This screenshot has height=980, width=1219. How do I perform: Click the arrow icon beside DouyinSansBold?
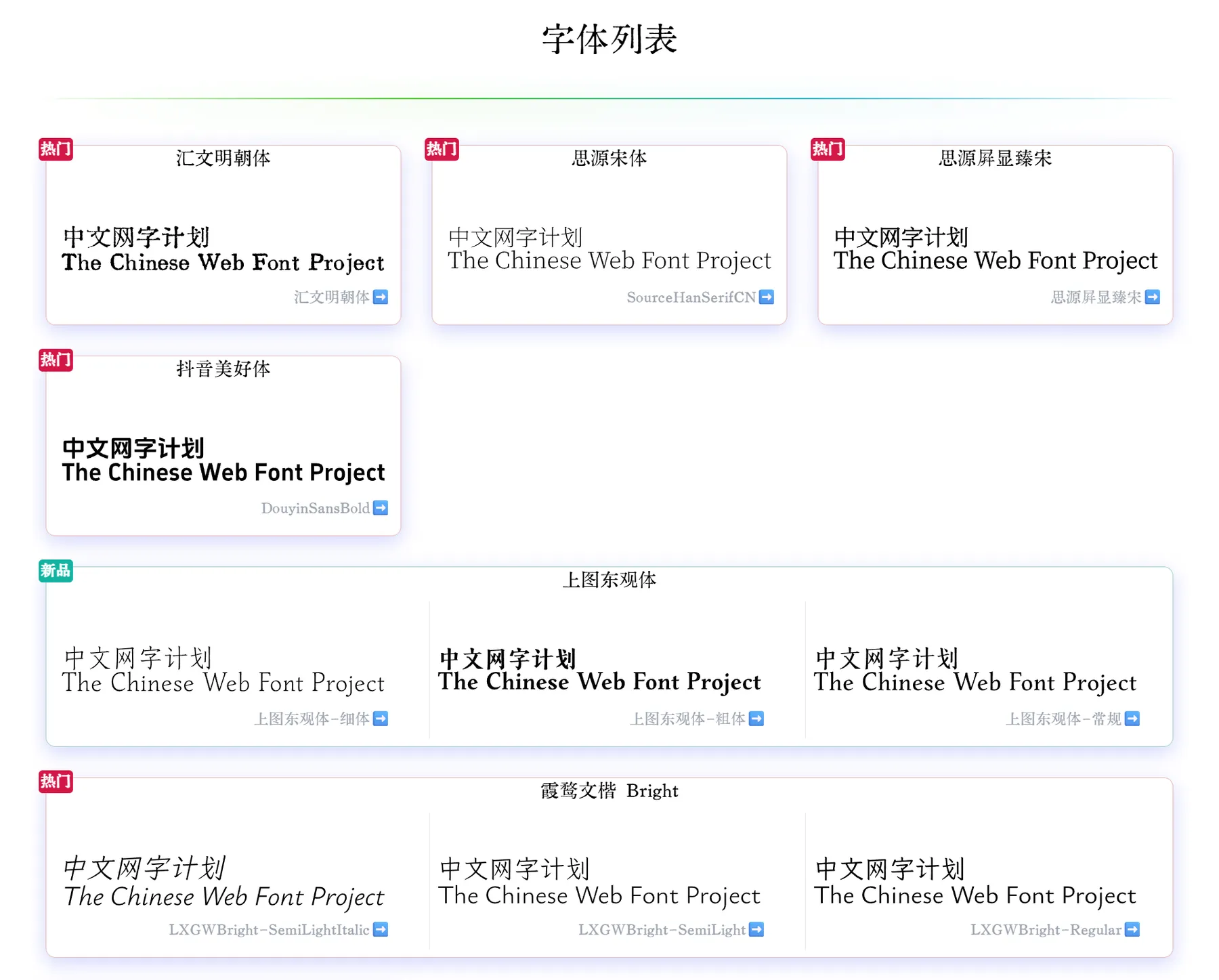click(381, 508)
